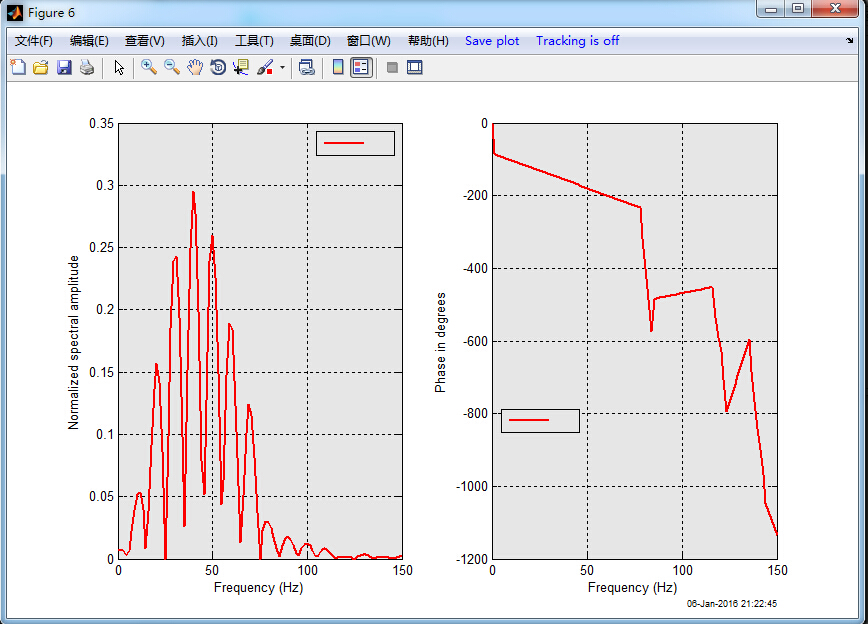Open the 窗口(W) menu
The image size is (868, 624).
click(369, 41)
